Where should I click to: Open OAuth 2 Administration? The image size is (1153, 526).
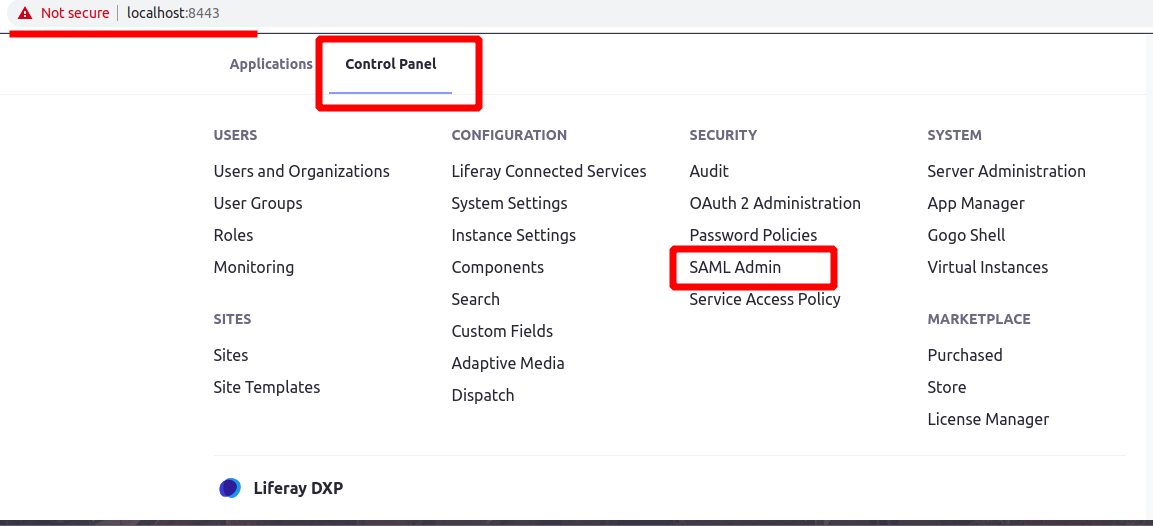tap(775, 203)
